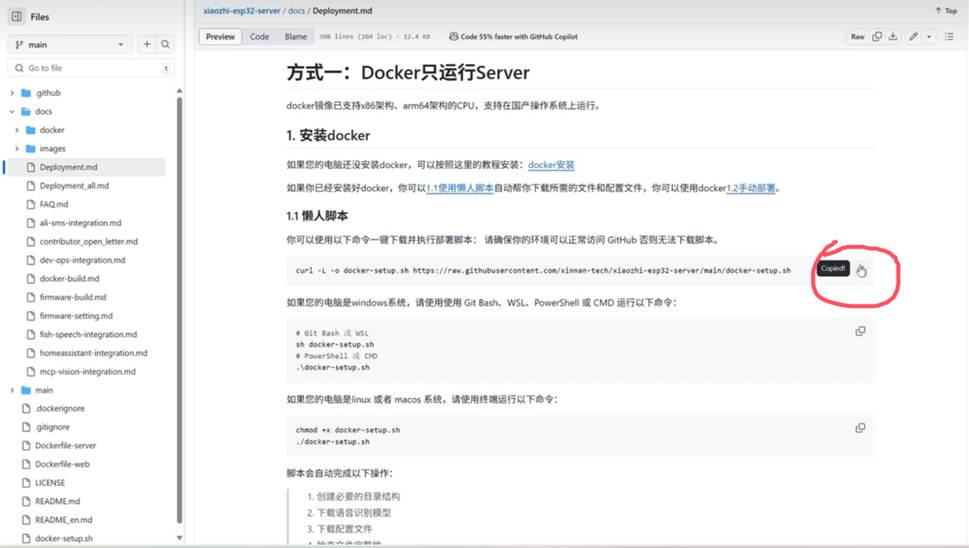
Task: Click the add file plus icon
Action: click(x=147, y=44)
